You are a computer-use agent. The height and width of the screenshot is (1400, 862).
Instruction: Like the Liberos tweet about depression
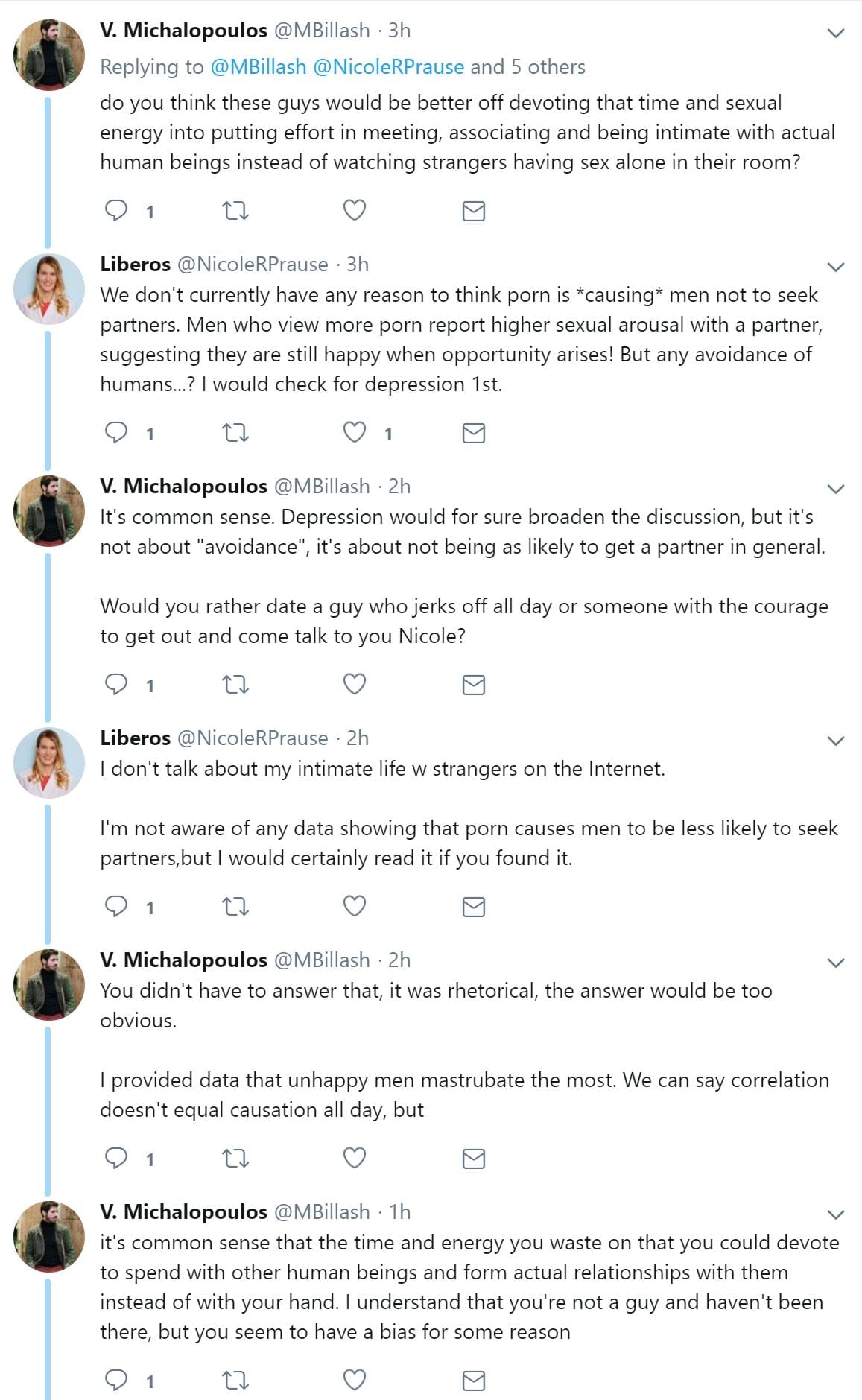pos(355,433)
